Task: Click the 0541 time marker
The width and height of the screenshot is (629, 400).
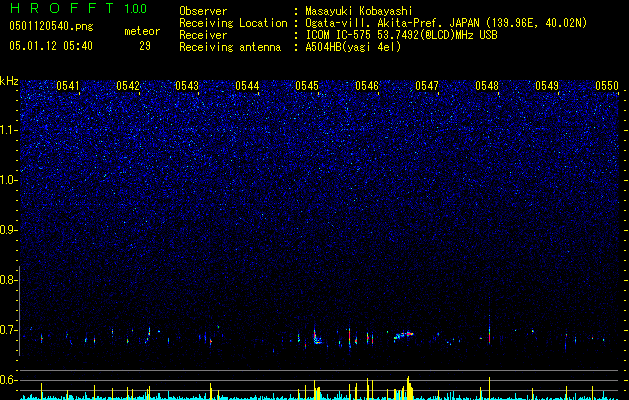Action: click(x=68, y=86)
